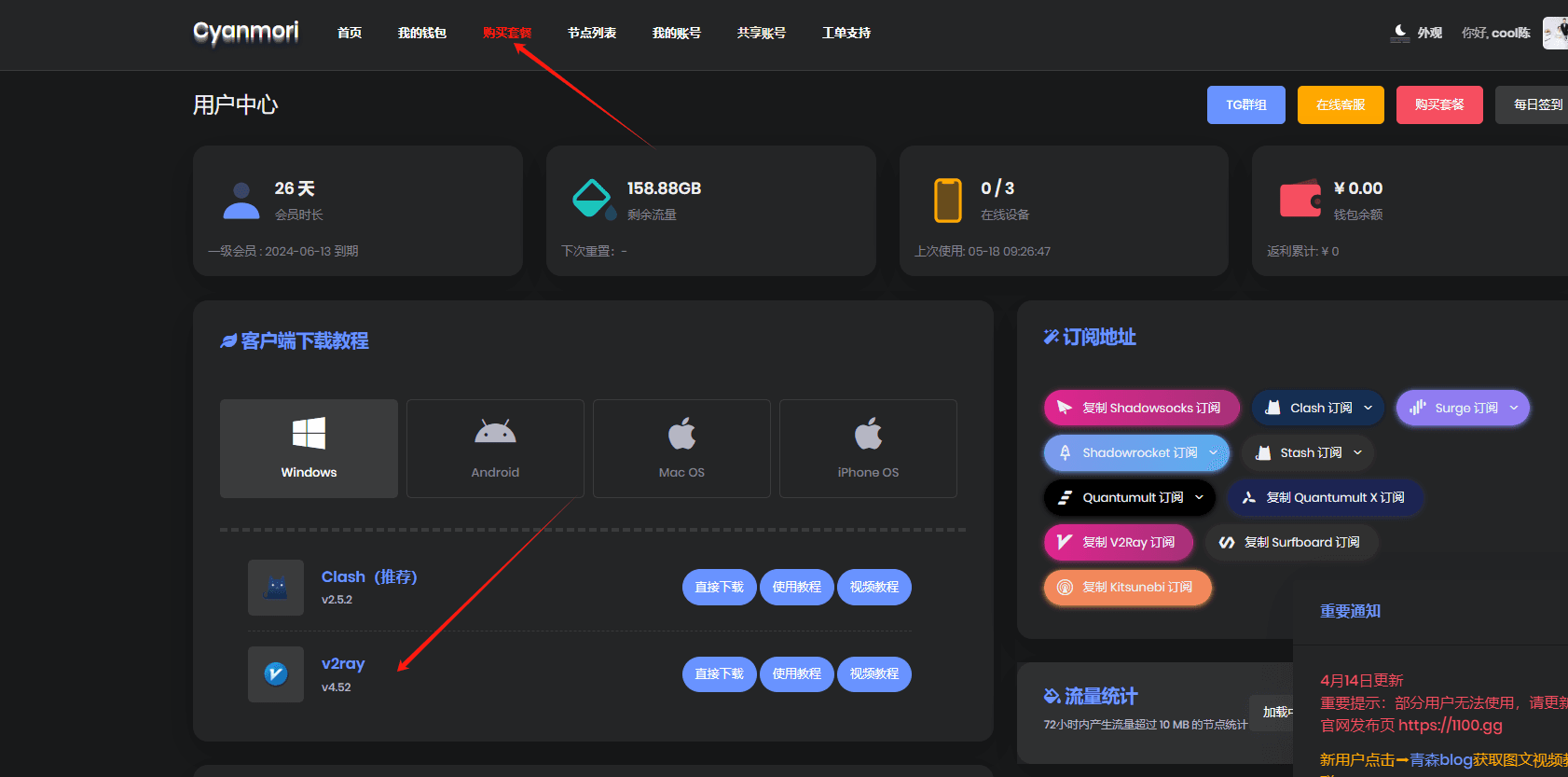Click the blue TG群组 button
This screenshot has width=1568, height=777.
tap(1246, 104)
